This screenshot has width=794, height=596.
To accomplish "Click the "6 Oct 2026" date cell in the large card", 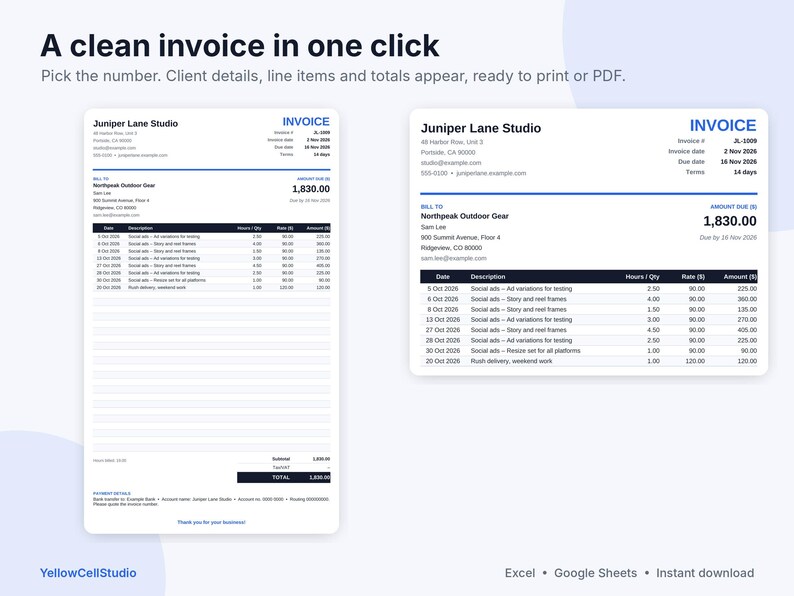I will coord(443,299).
